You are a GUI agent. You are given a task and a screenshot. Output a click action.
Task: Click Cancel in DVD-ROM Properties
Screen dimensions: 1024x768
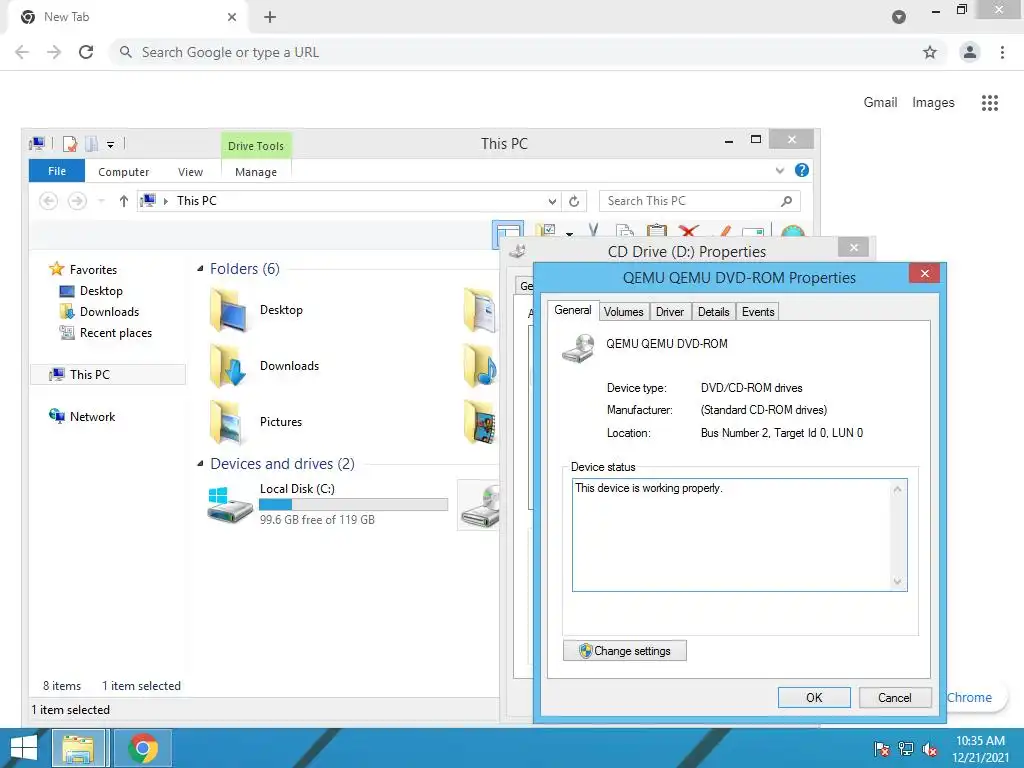click(895, 697)
